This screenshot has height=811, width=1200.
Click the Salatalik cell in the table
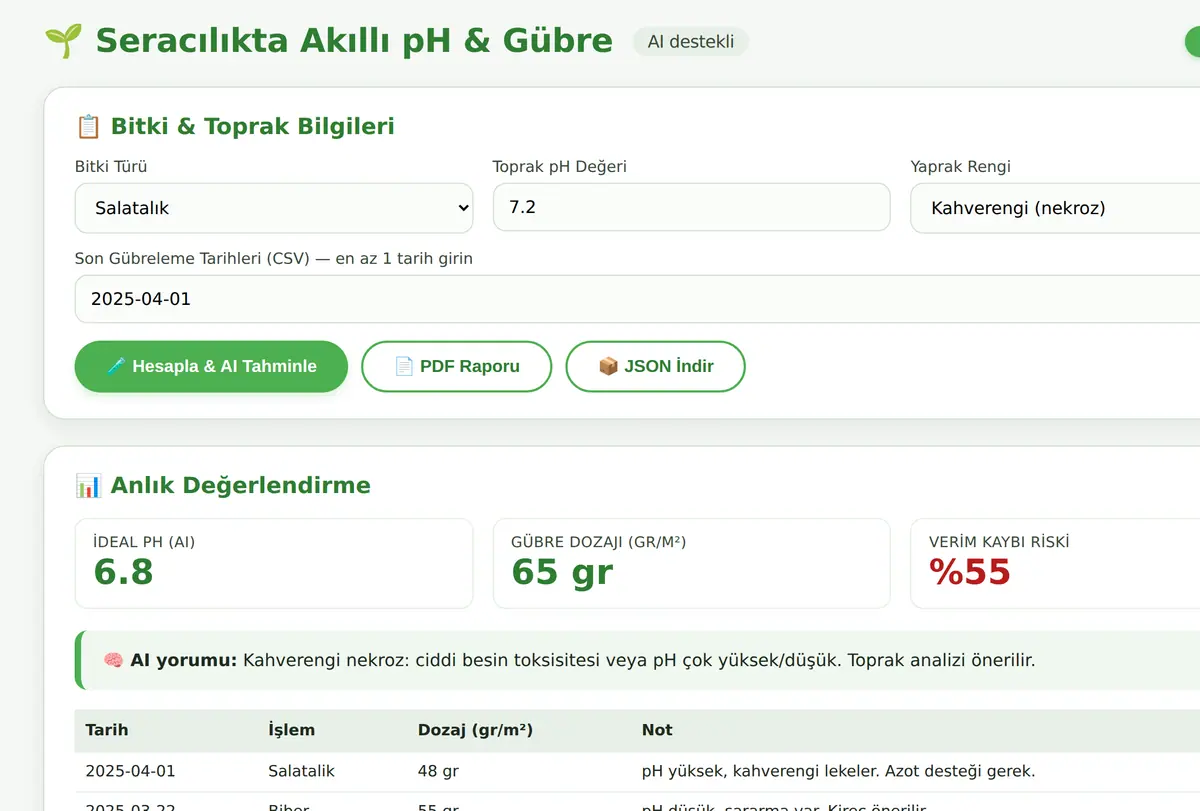click(x=301, y=771)
